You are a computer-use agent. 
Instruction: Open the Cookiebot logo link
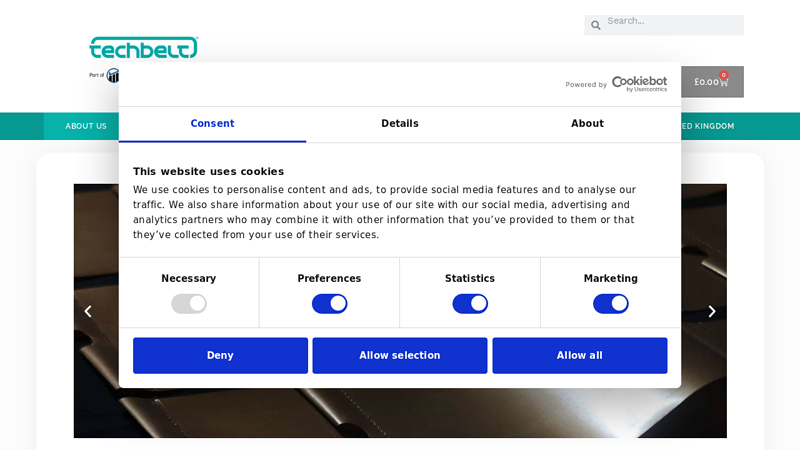click(639, 84)
